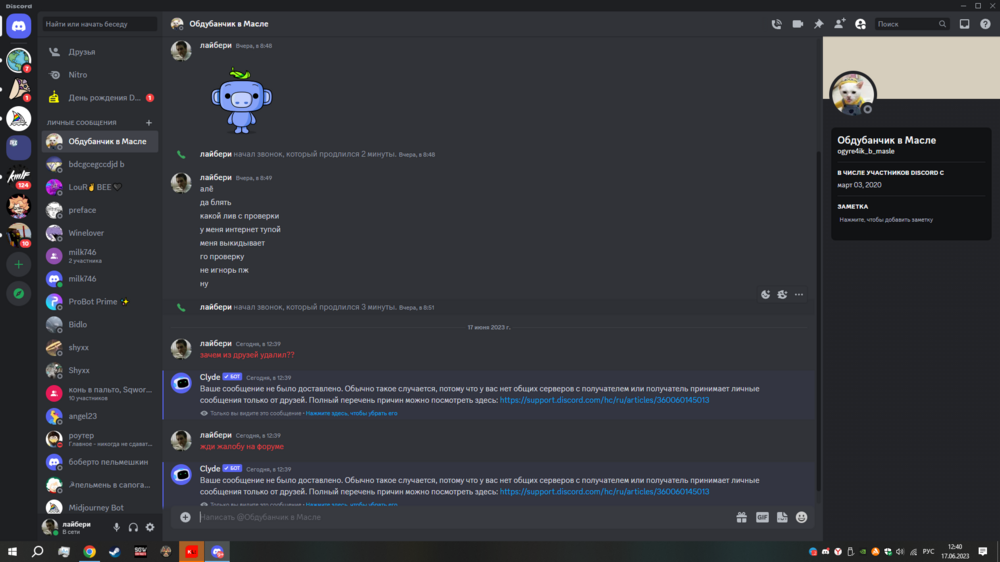Explore discoverable servers compass icon
The height and width of the screenshot is (562, 1000).
coord(18,293)
